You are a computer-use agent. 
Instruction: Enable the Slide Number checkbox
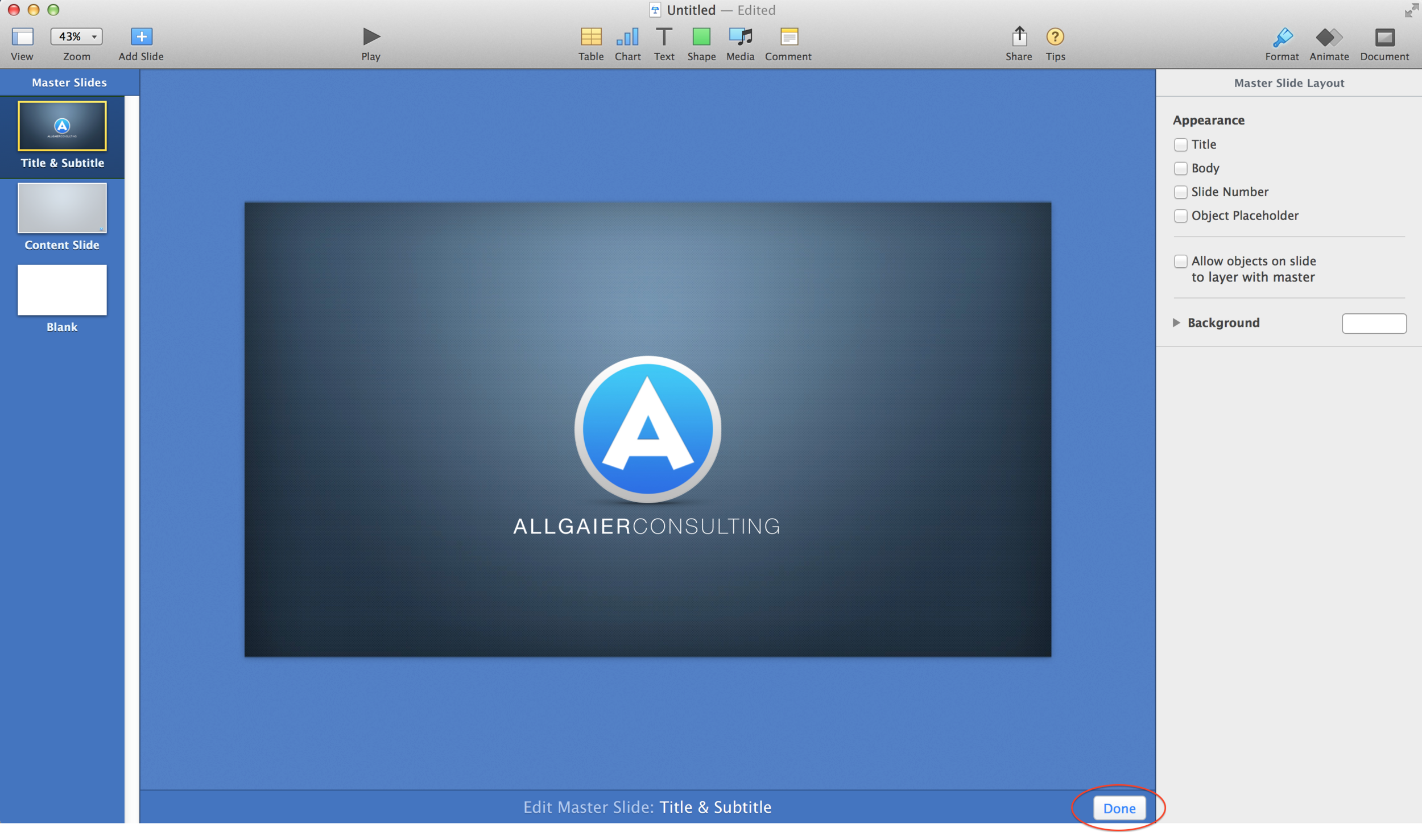click(x=1180, y=192)
